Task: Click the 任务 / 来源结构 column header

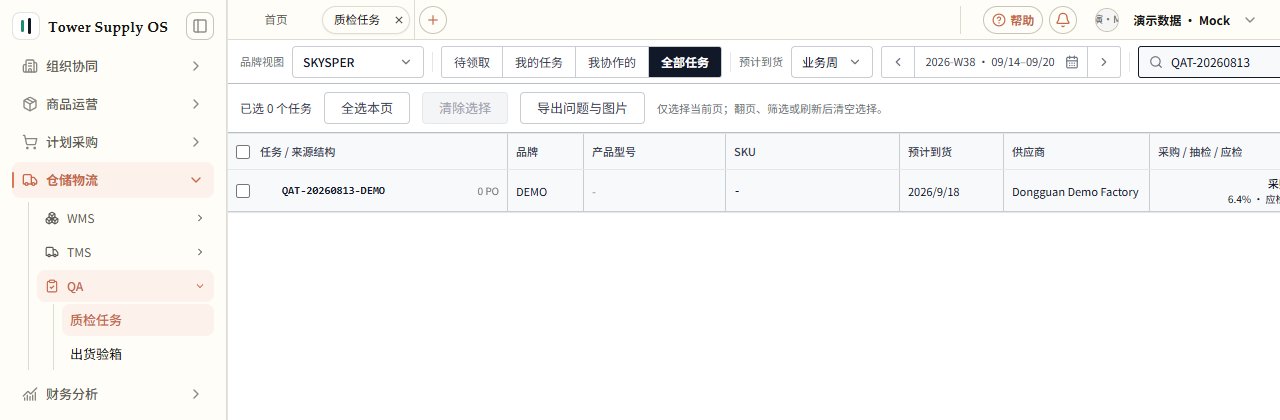Action: [298, 152]
